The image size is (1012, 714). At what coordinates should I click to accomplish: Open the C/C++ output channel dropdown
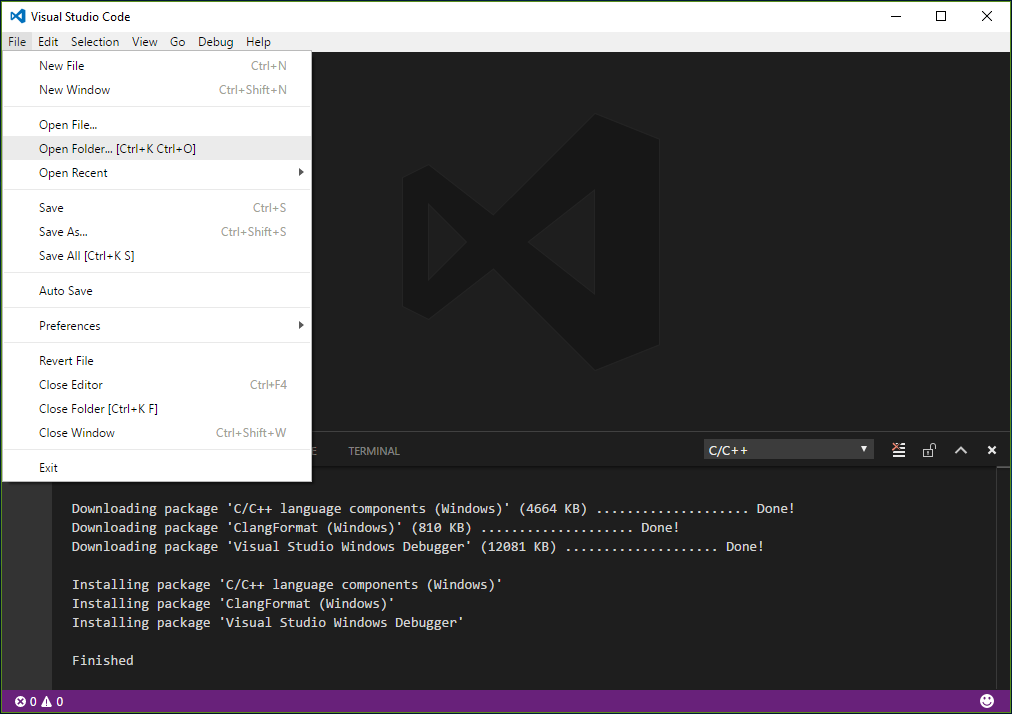(x=789, y=450)
